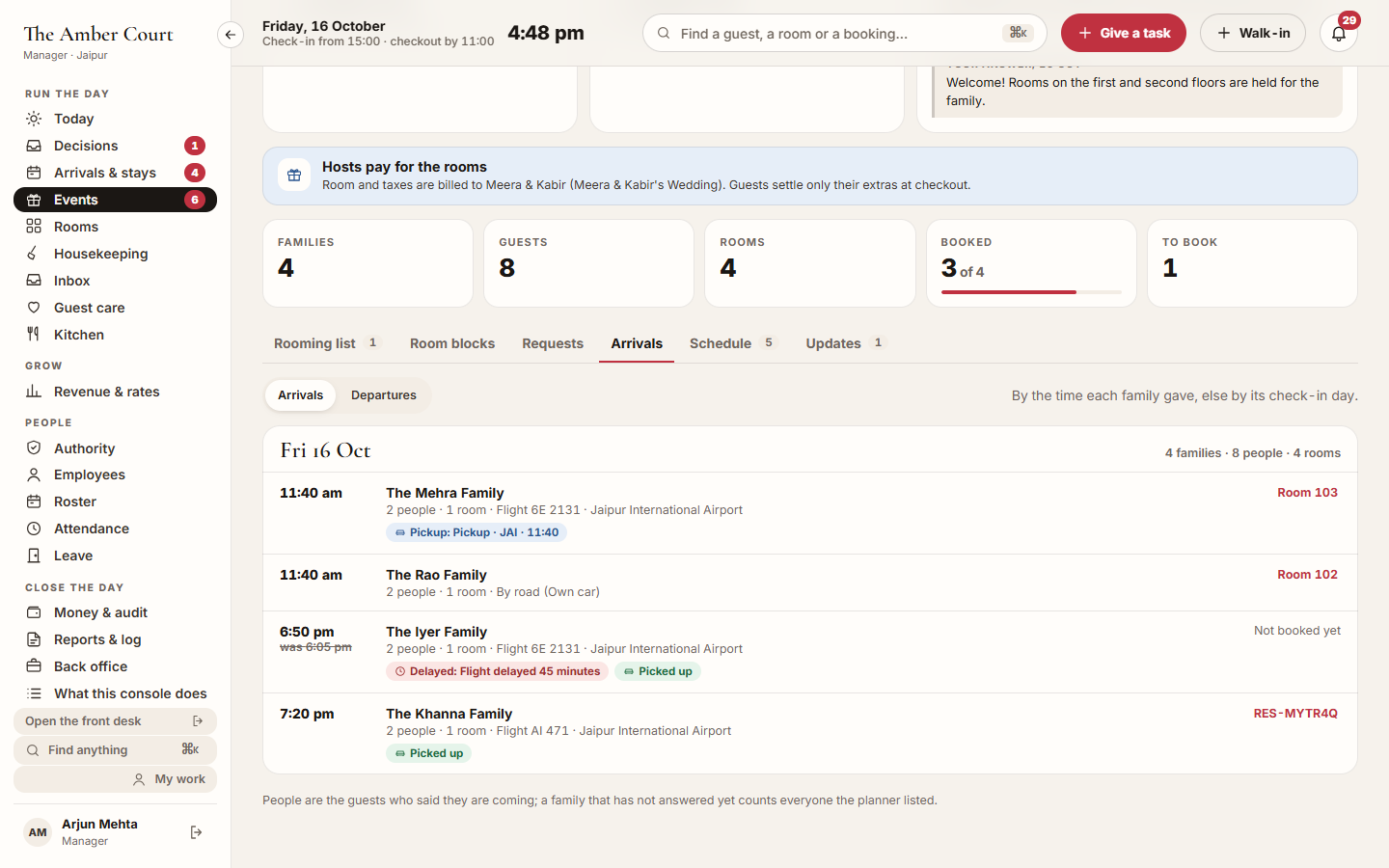The width and height of the screenshot is (1389, 868).
Task: Open the Leave page
Action: (x=115, y=556)
